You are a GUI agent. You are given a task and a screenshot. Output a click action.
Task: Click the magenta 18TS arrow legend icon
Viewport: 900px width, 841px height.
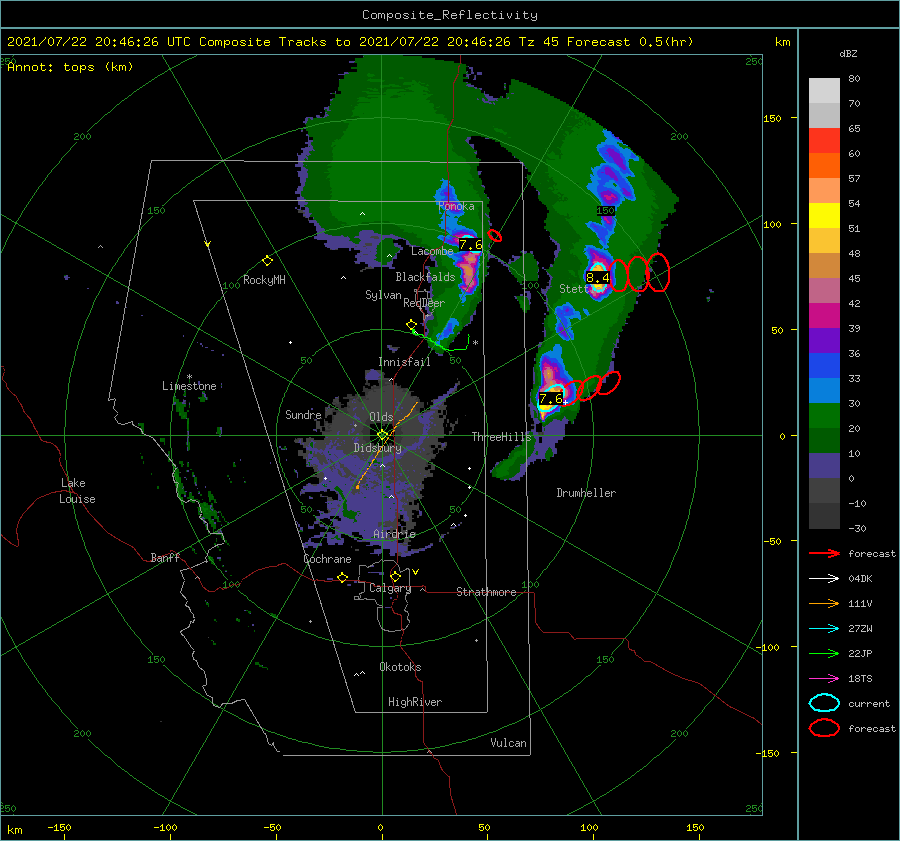(824, 679)
